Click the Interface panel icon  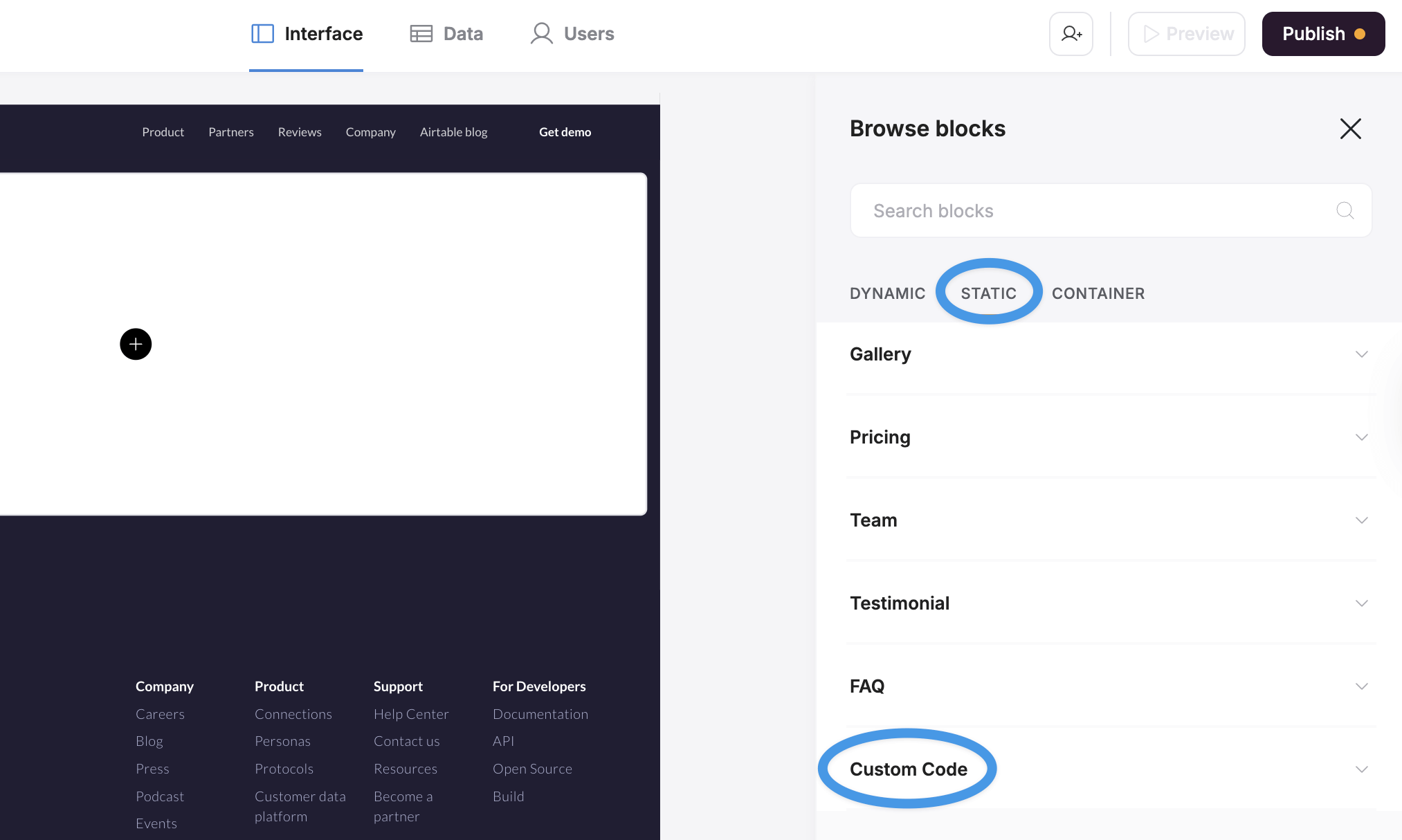tap(262, 34)
